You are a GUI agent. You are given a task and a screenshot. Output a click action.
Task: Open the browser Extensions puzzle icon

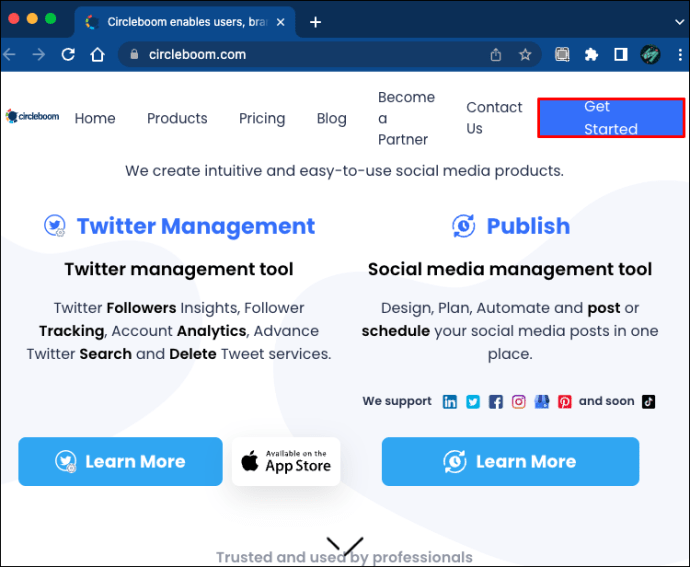point(591,55)
